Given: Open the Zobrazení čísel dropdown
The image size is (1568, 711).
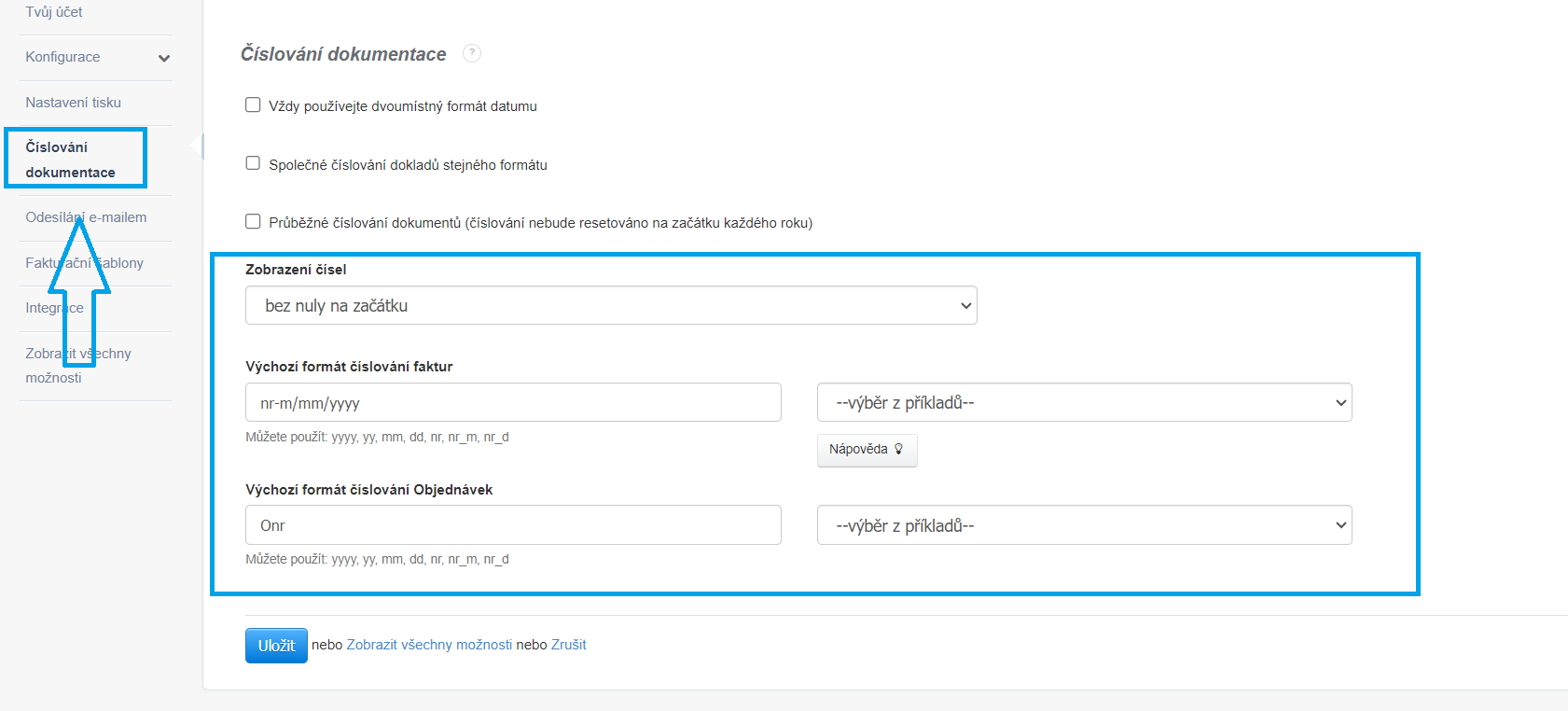Looking at the screenshot, I should 611,306.
